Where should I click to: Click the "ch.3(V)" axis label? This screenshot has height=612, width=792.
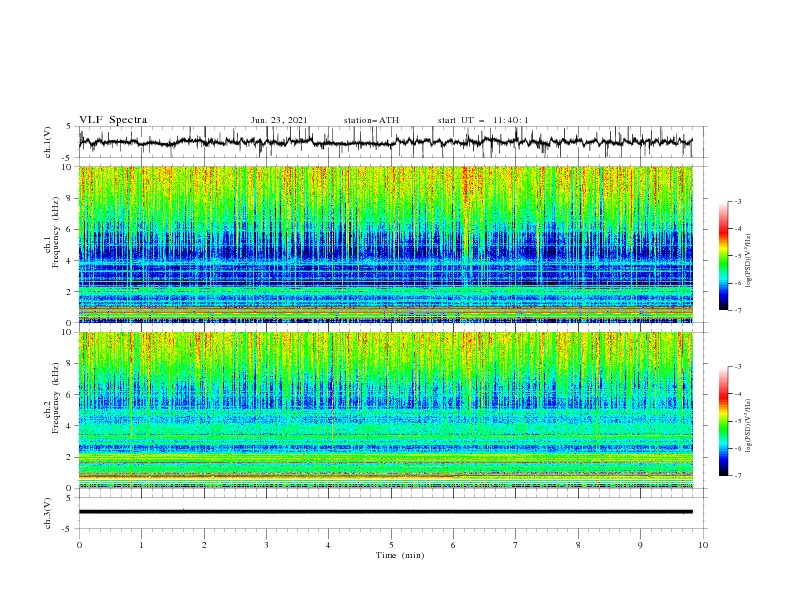click(48, 513)
